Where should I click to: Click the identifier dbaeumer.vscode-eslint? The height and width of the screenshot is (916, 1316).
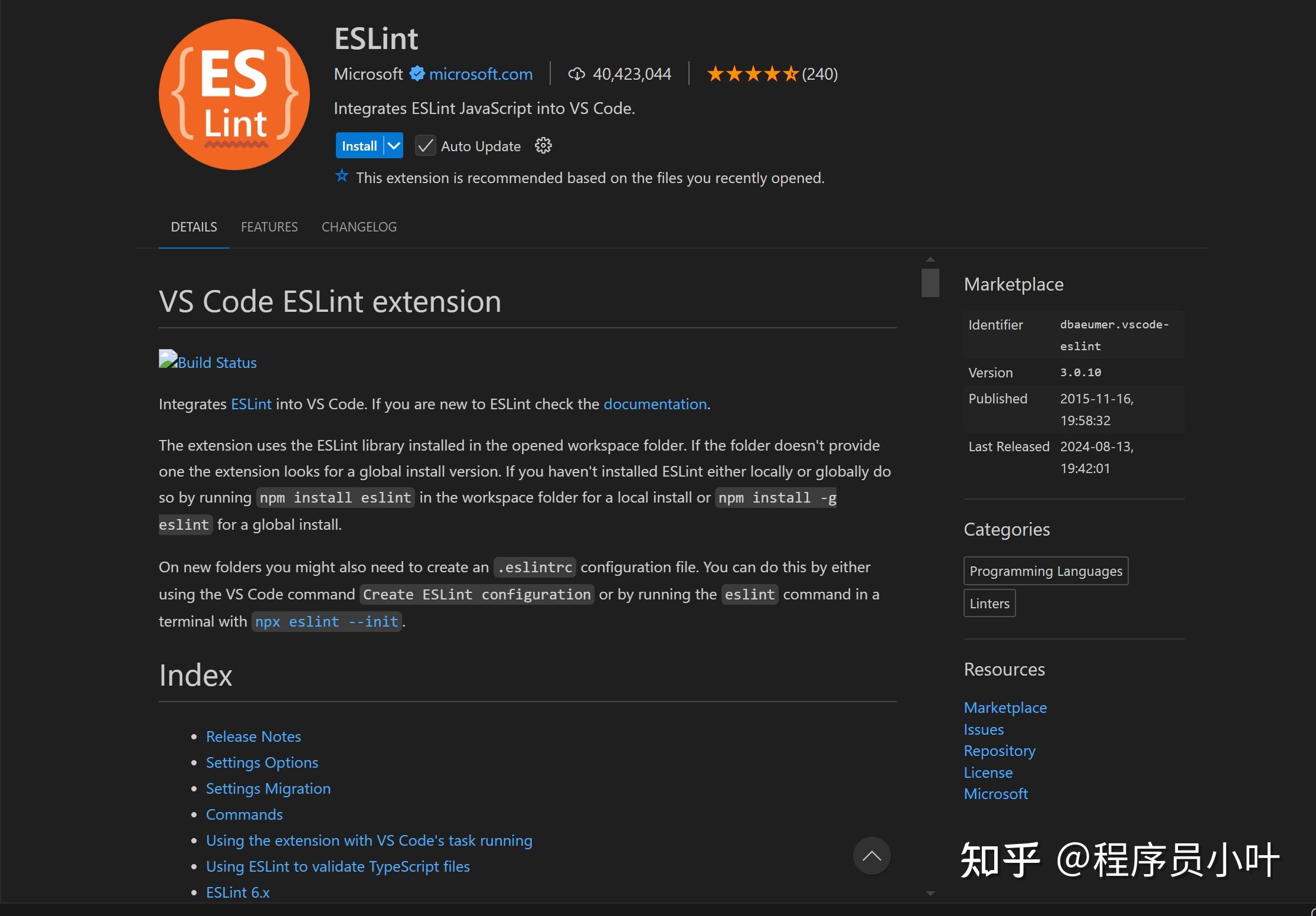tap(1114, 335)
